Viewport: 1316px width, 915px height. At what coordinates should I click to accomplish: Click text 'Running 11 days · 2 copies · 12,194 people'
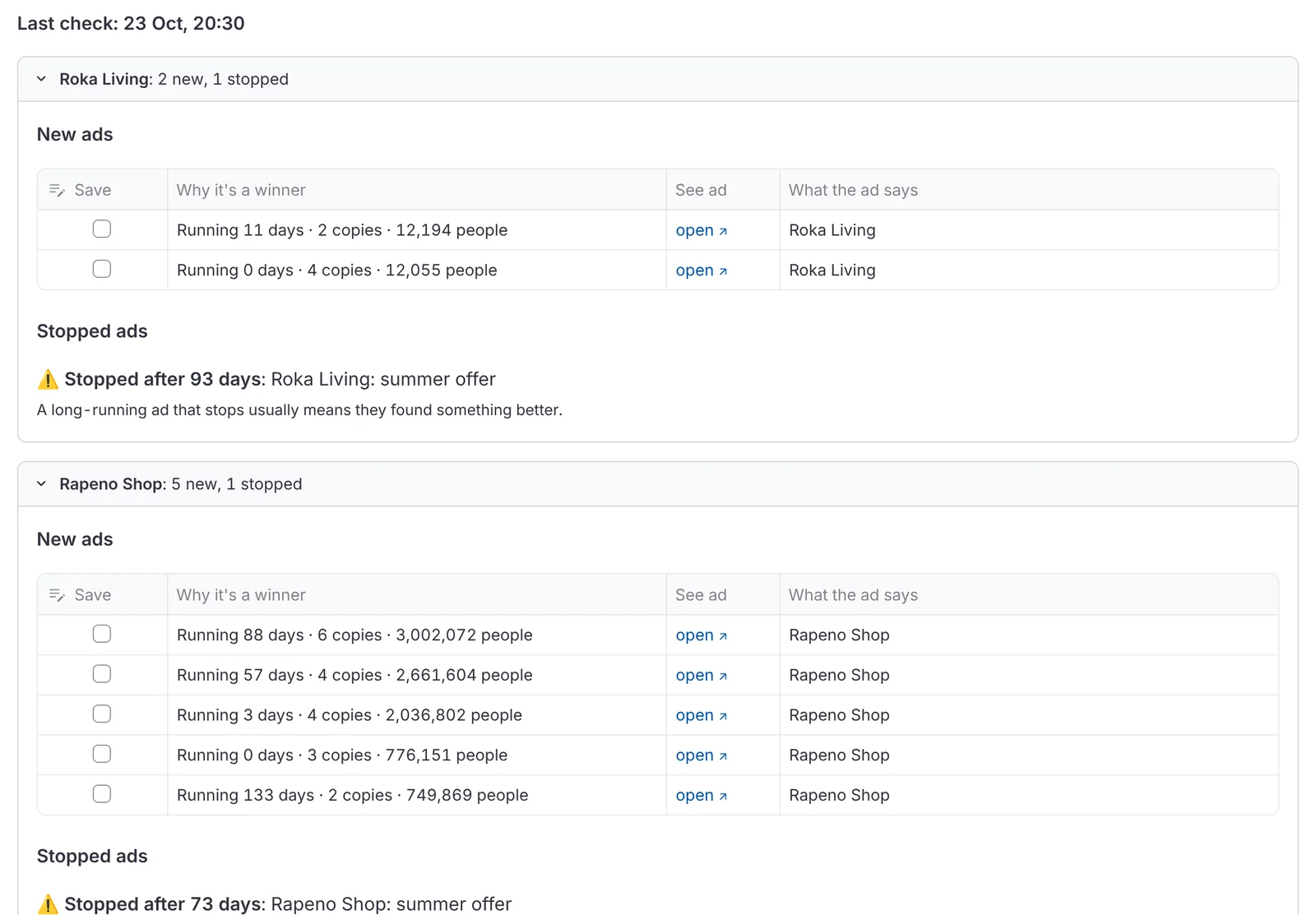coord(342,230)
